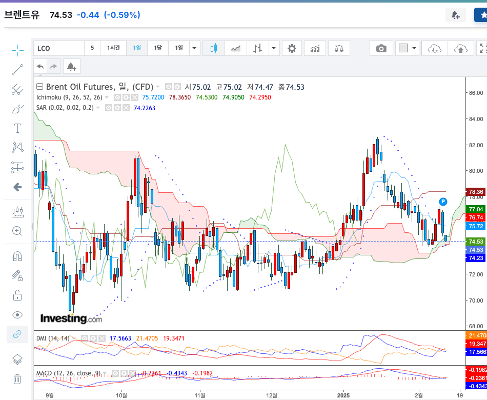
Task: Select the highlighted daily interval tab
Action: pyautogui.click(x=137, y=48)
